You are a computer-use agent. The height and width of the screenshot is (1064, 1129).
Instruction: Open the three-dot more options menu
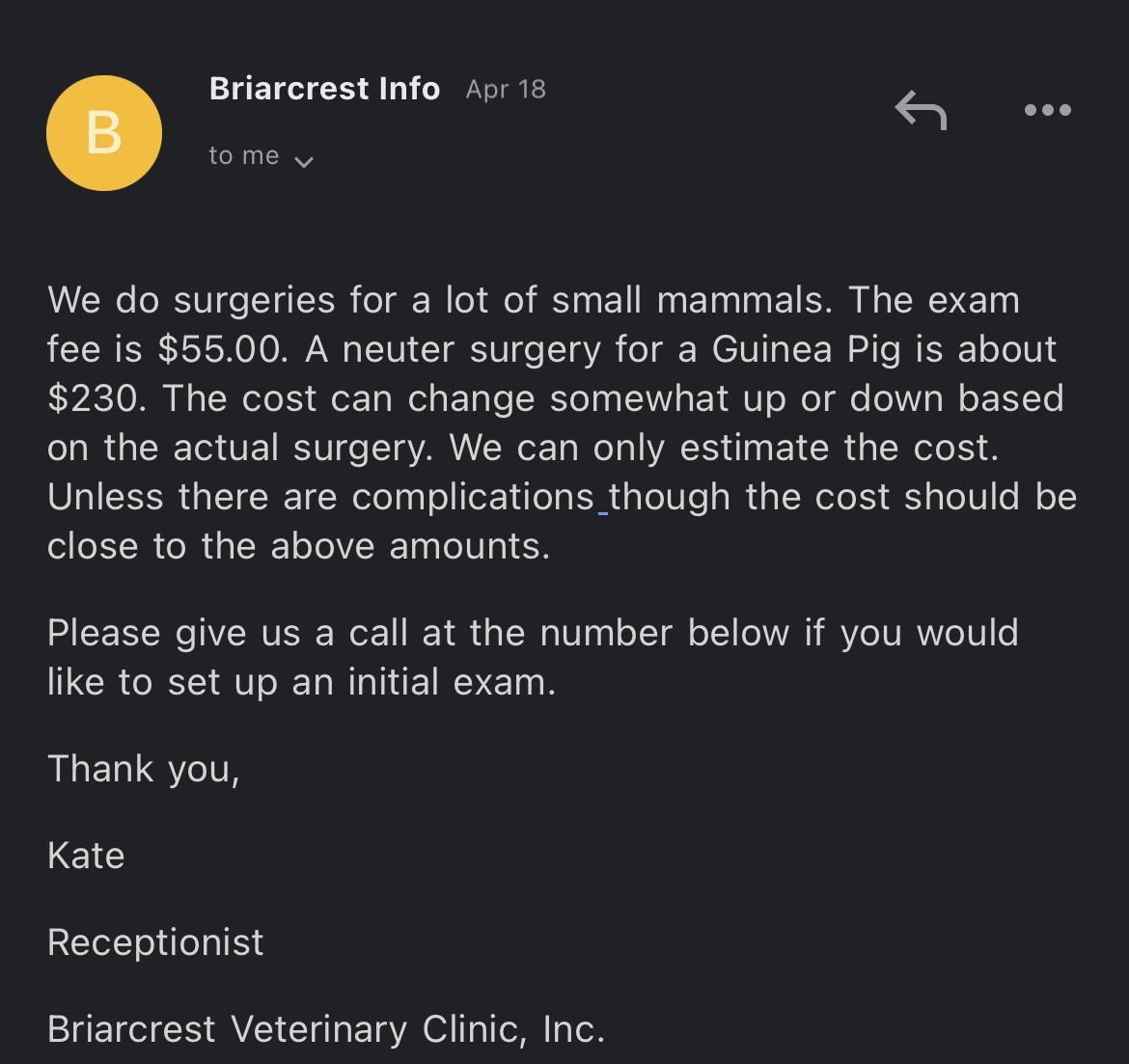pyautogui.click(x=1047, y=110)
